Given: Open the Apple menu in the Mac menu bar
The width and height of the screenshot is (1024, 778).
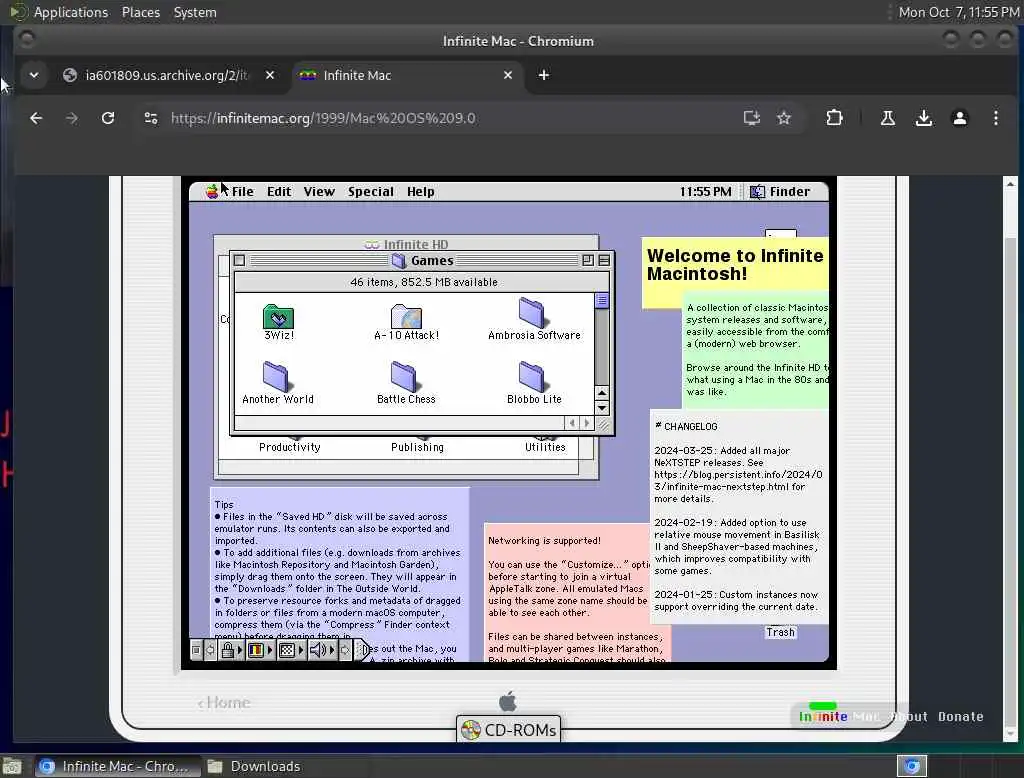Looking at the screenshot, I should [x=212, y=191].
